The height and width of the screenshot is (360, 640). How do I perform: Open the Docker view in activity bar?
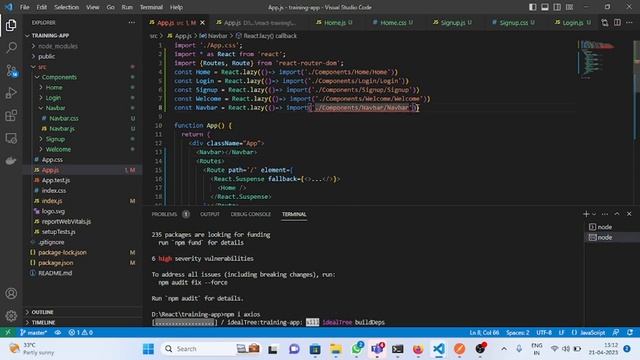pos(11,160)
